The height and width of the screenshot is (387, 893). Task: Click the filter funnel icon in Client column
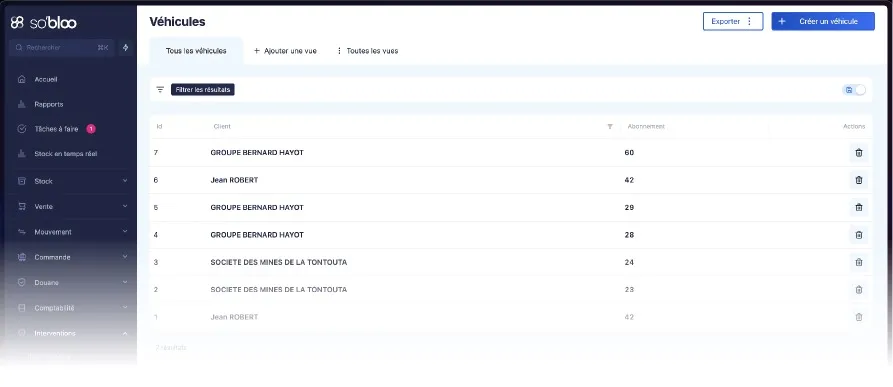coord(610,126)
